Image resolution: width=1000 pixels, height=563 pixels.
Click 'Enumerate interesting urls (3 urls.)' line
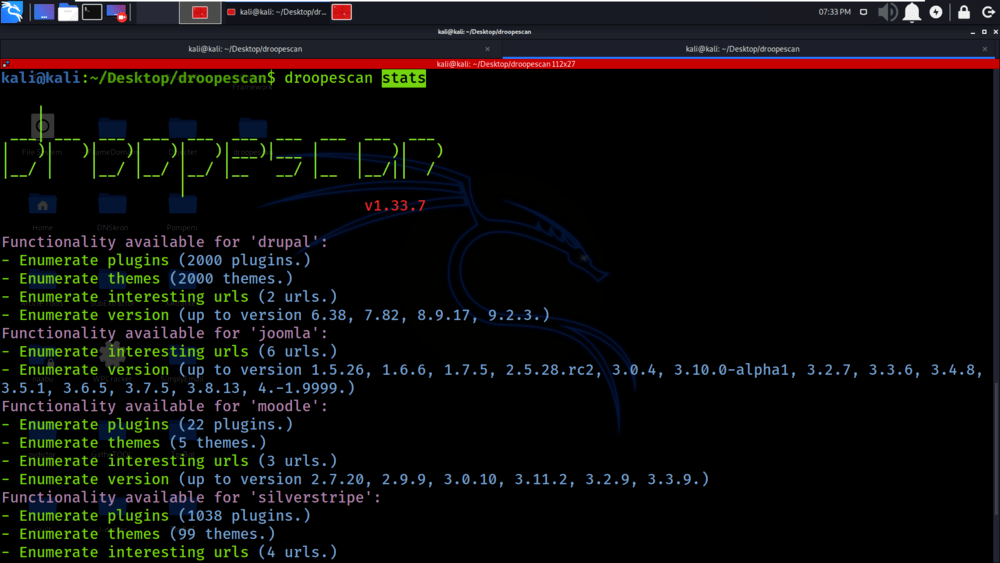tap(170, 461)
